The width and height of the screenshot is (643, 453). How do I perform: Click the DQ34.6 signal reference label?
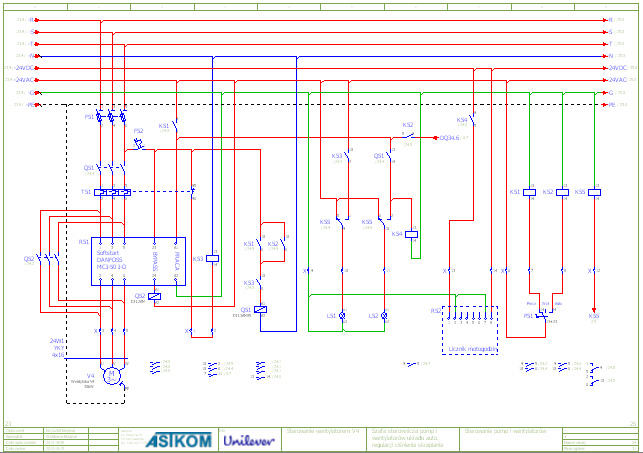point(449,138)
